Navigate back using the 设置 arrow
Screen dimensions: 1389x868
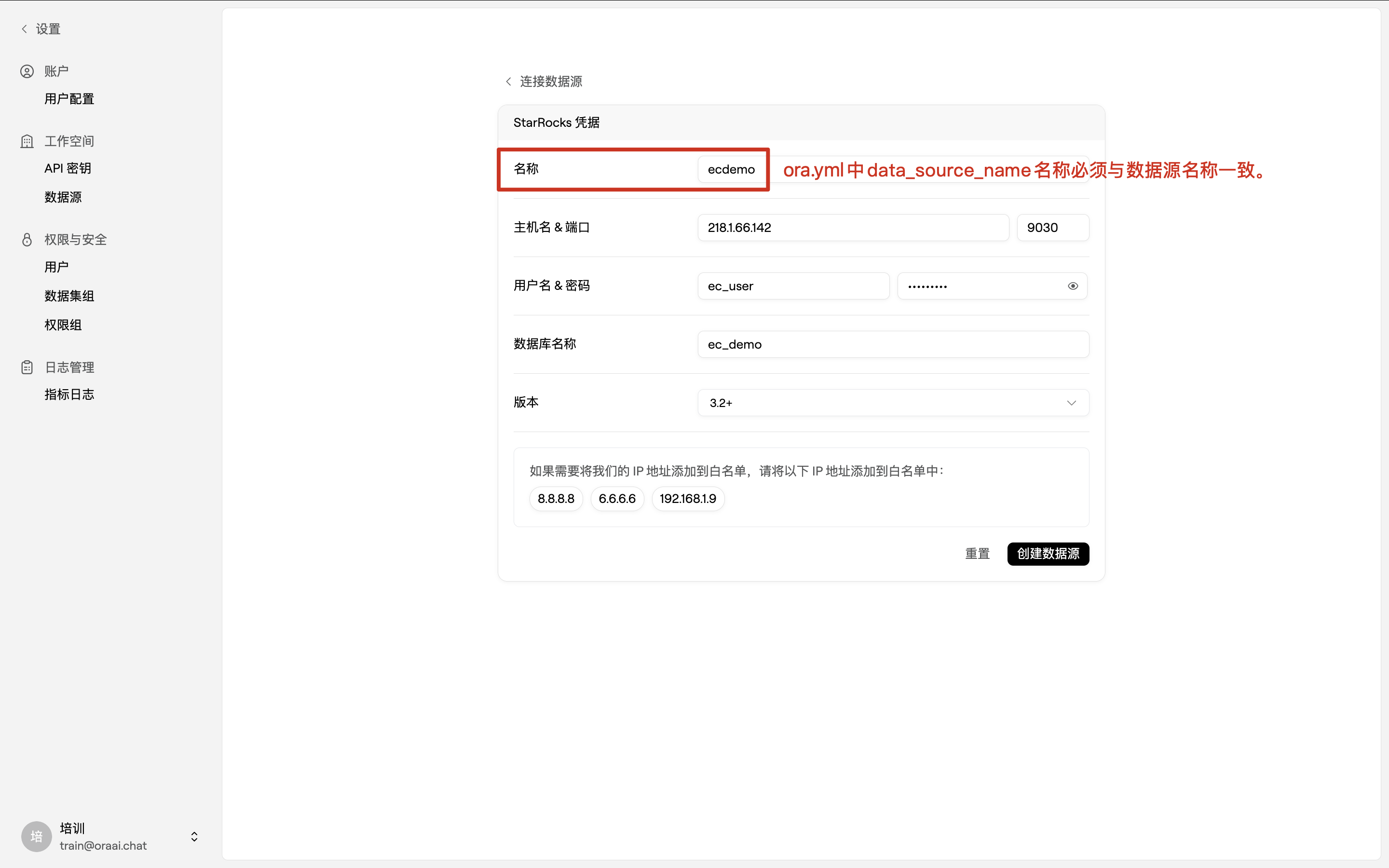pyautogui.click(x=25, y=28)
